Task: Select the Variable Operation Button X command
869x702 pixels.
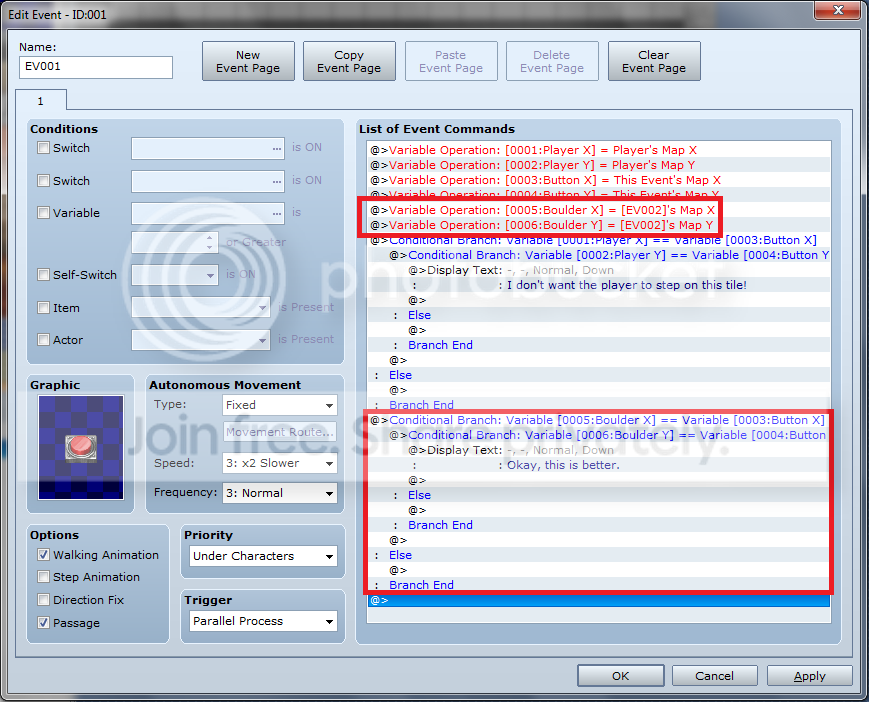Action: point(599,180)
